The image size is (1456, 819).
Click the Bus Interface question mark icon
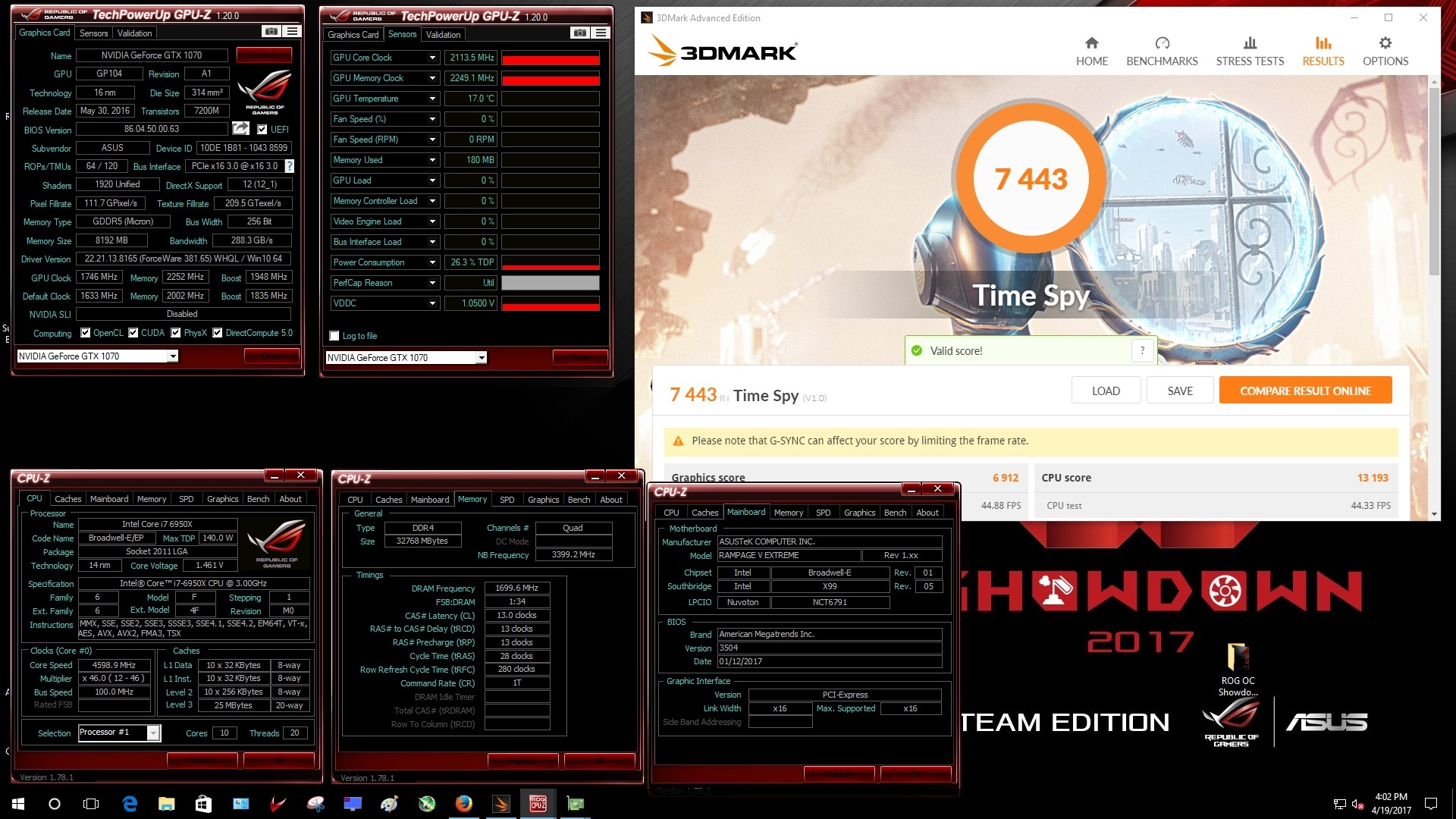pos(289,166)
